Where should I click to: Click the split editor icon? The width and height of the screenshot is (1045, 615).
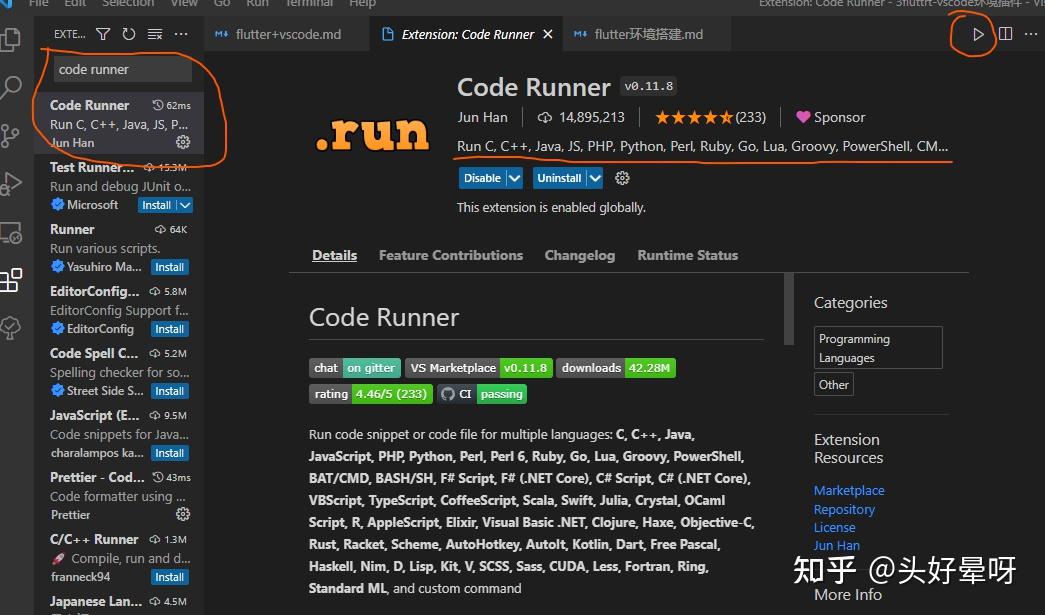click(x=1004, y=33)
